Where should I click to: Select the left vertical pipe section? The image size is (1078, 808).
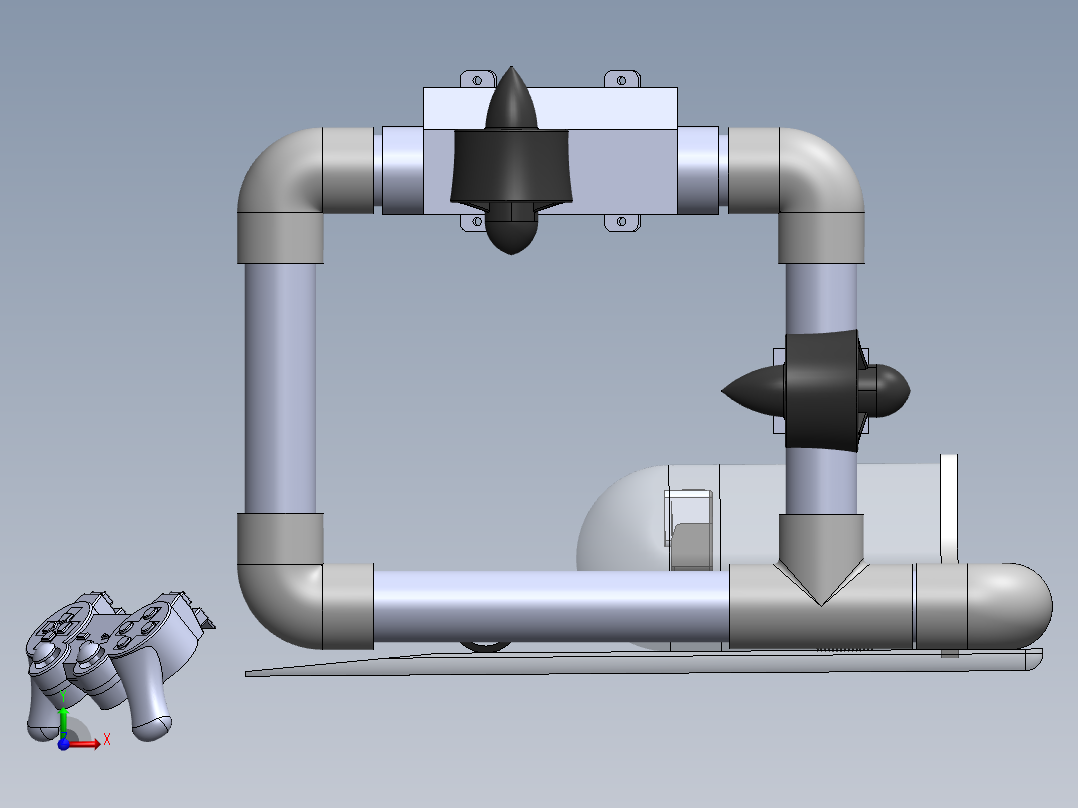280,389
